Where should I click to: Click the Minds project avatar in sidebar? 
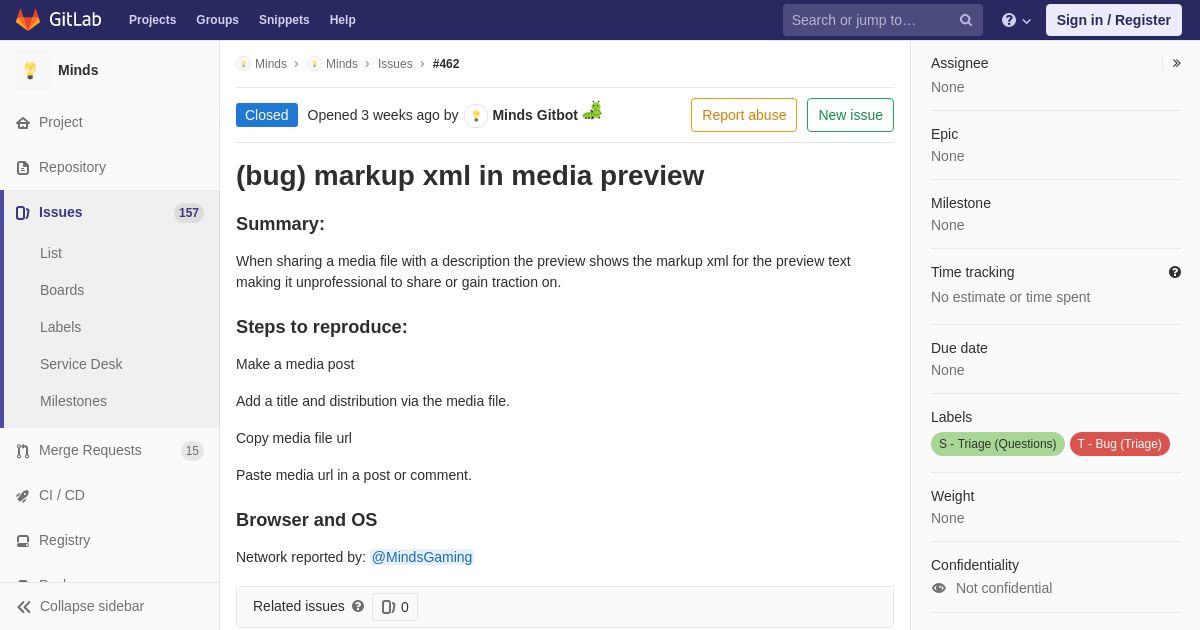pos(30,70)
